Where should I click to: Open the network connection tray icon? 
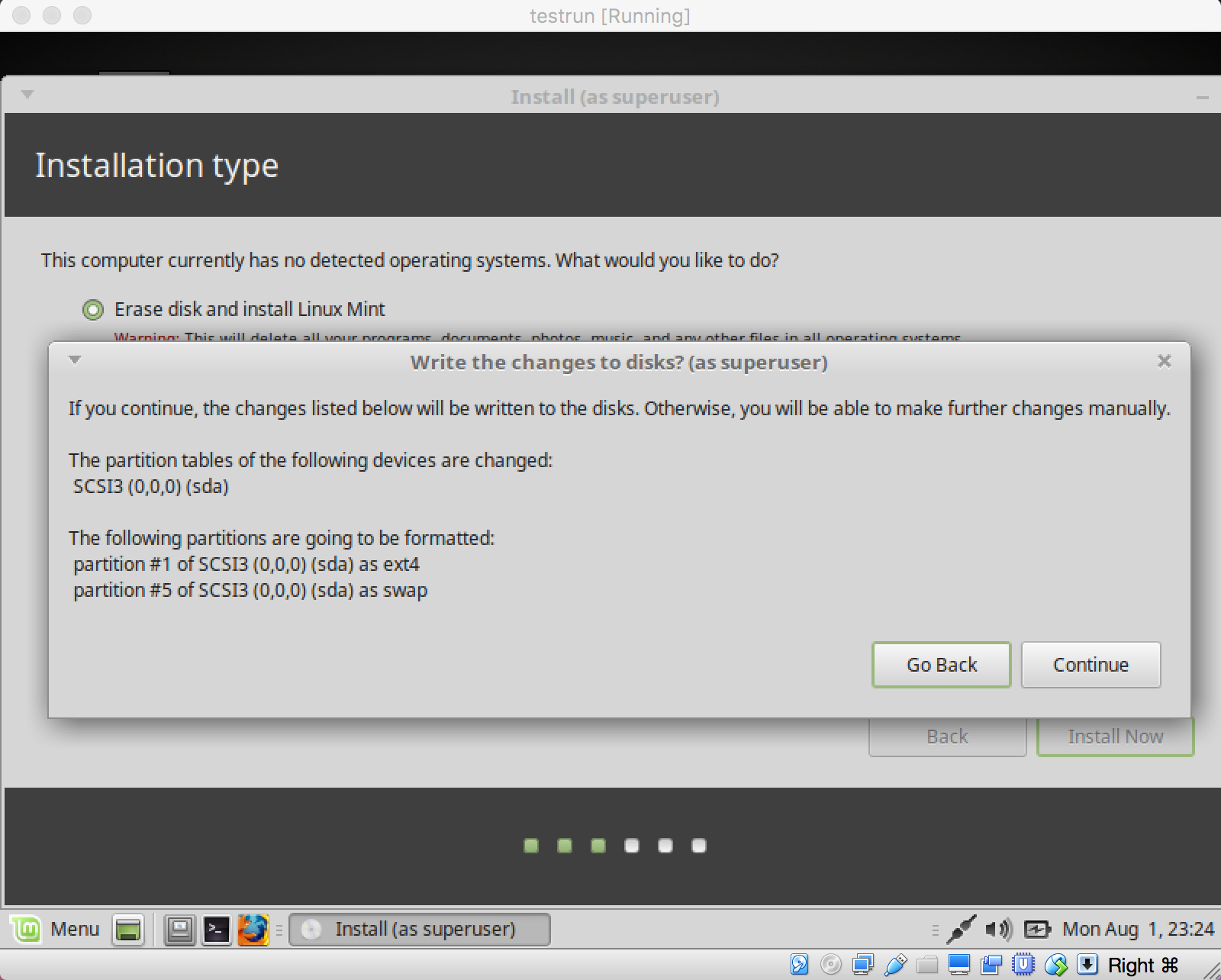click(962, 929)
